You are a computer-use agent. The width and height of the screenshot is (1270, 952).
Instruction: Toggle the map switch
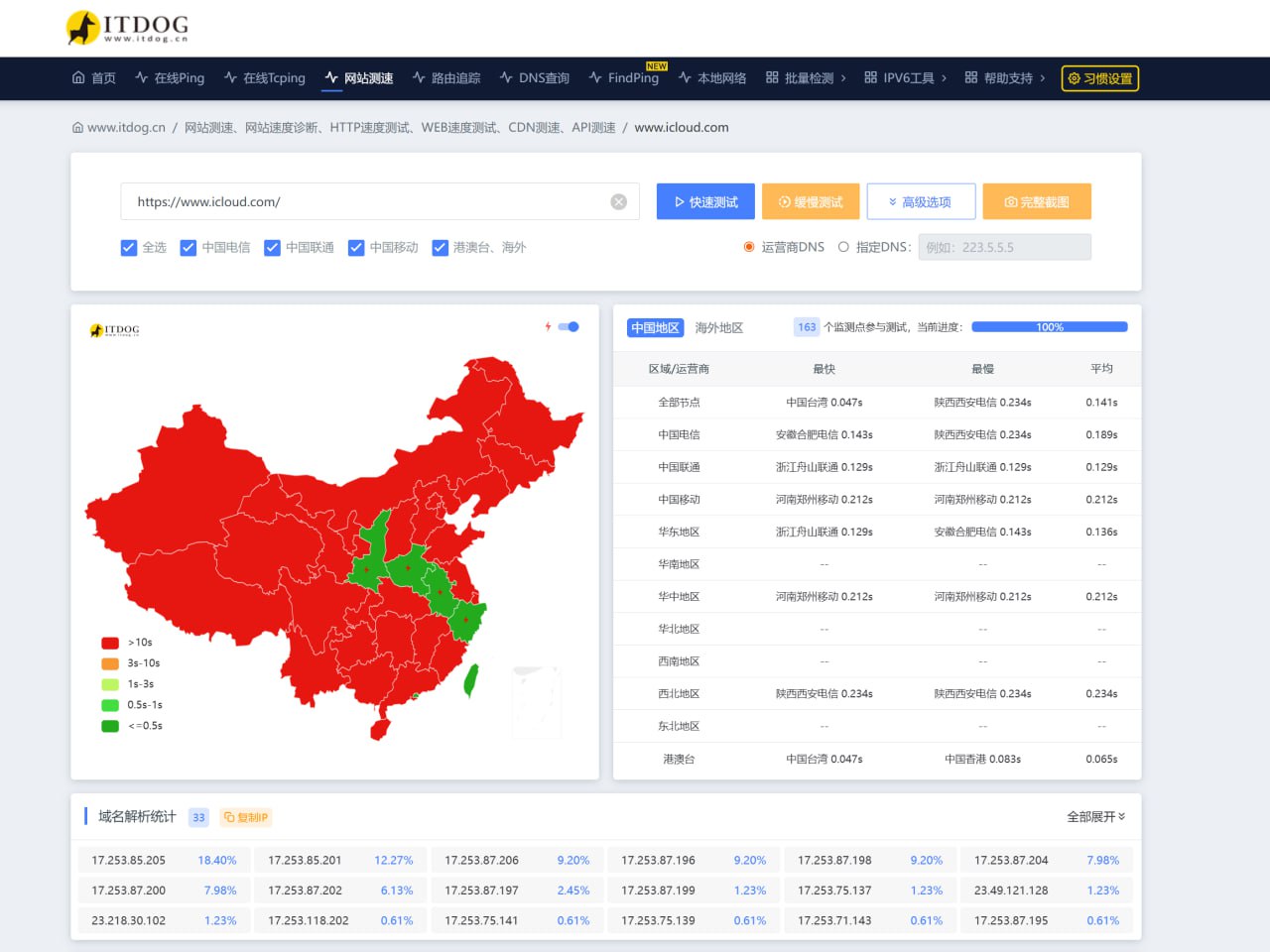coord(569,326)
